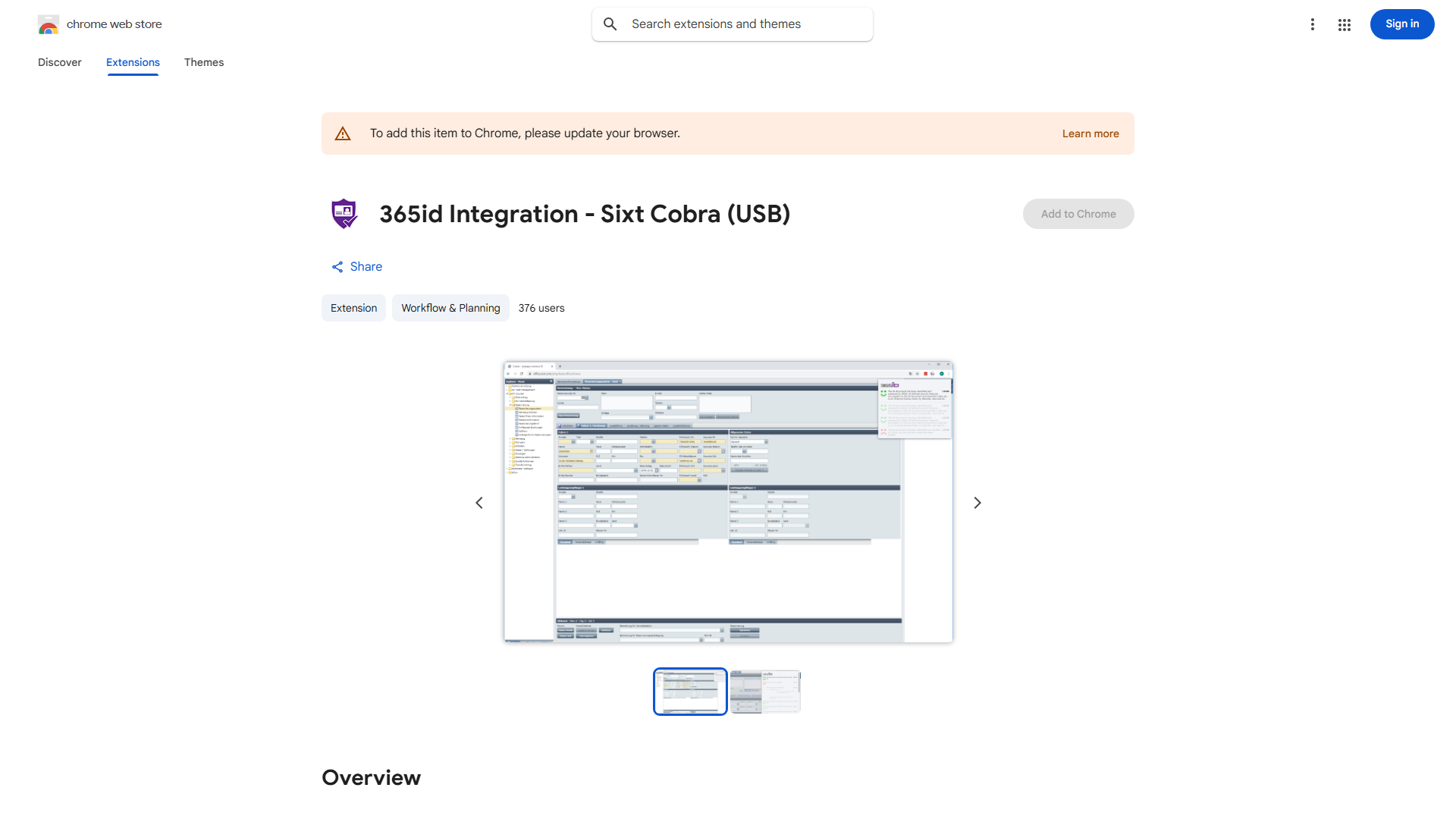Show previous screenshot with left arrow
Viewport: 1456px width, 819px height.
coord(479,503)
